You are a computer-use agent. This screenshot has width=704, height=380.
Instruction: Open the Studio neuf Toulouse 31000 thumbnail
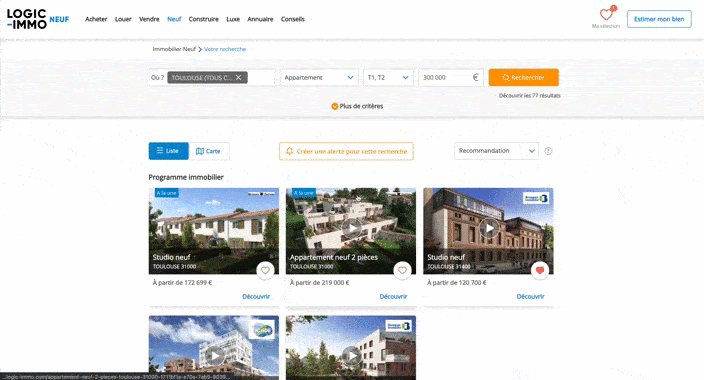[x=214, y=231]
